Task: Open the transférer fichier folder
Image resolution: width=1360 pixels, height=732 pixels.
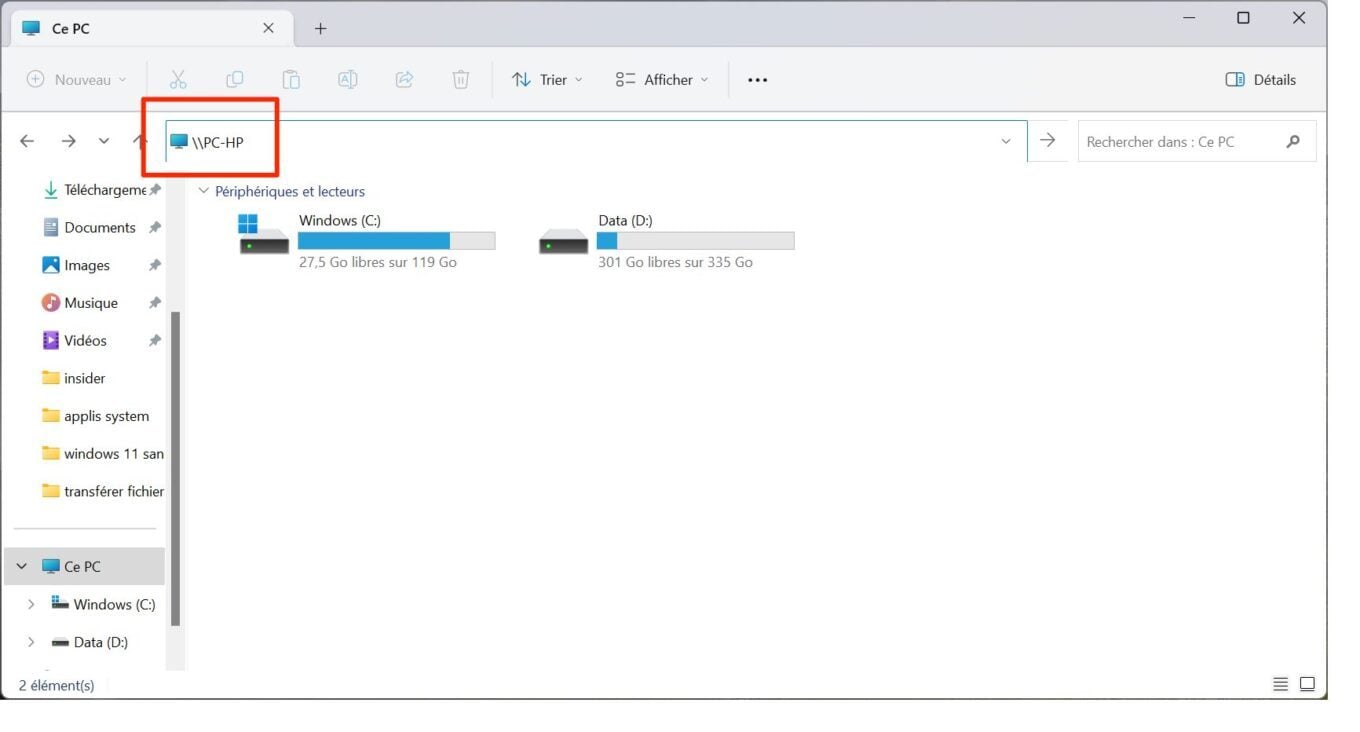Action: tap(103, 491)
